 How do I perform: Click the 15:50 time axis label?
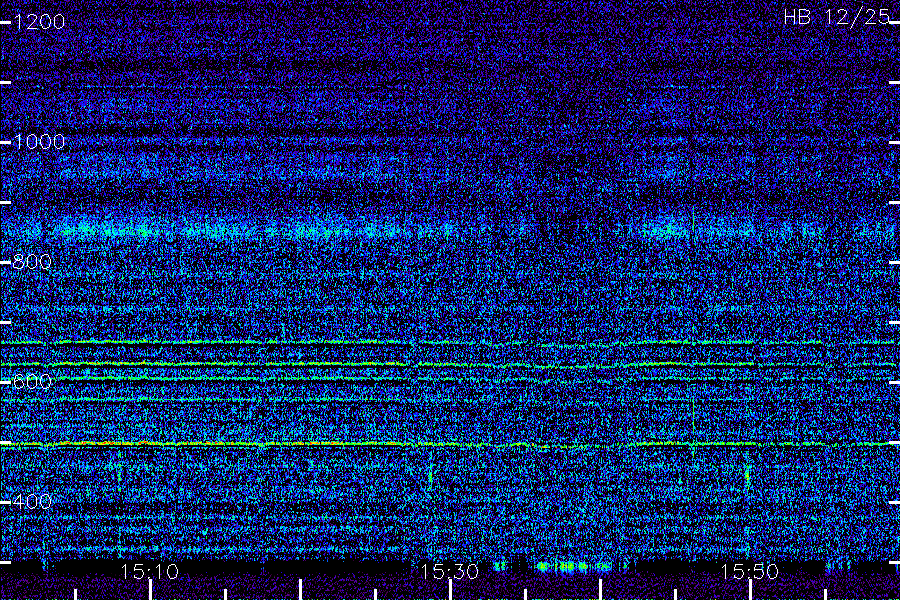click(749, 572)
